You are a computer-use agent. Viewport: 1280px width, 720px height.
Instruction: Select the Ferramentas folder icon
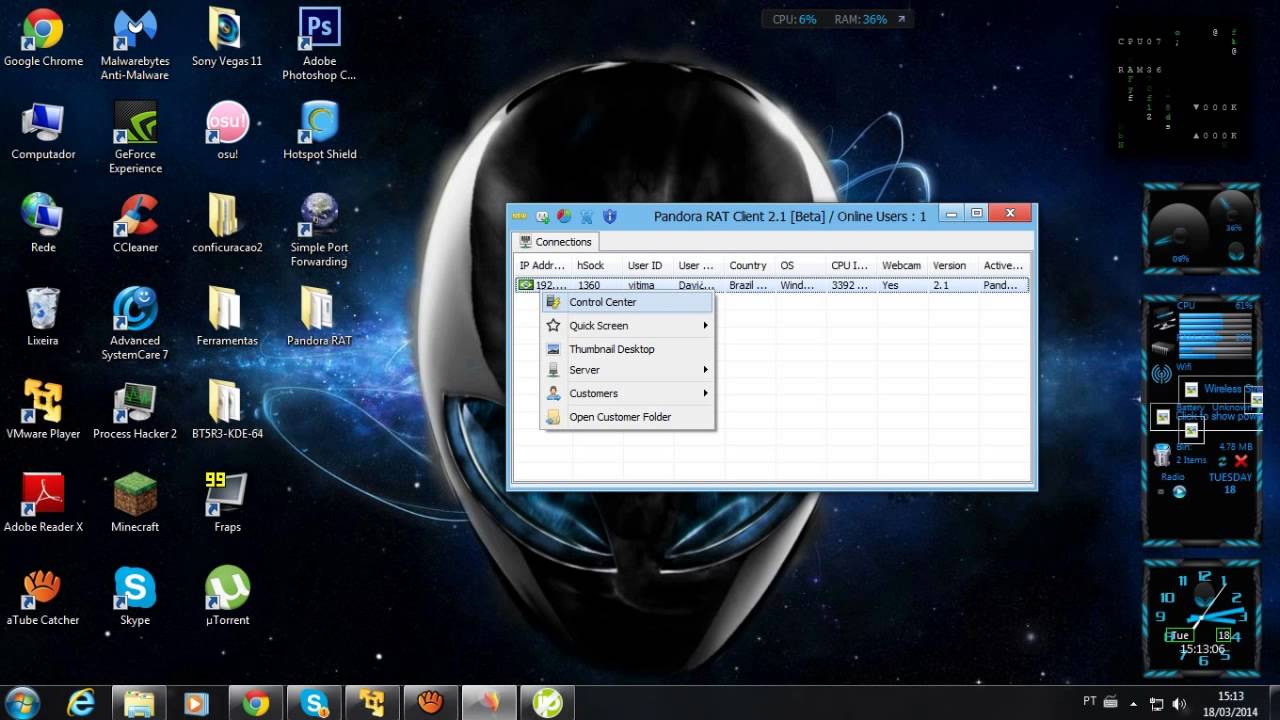point(227,317)
